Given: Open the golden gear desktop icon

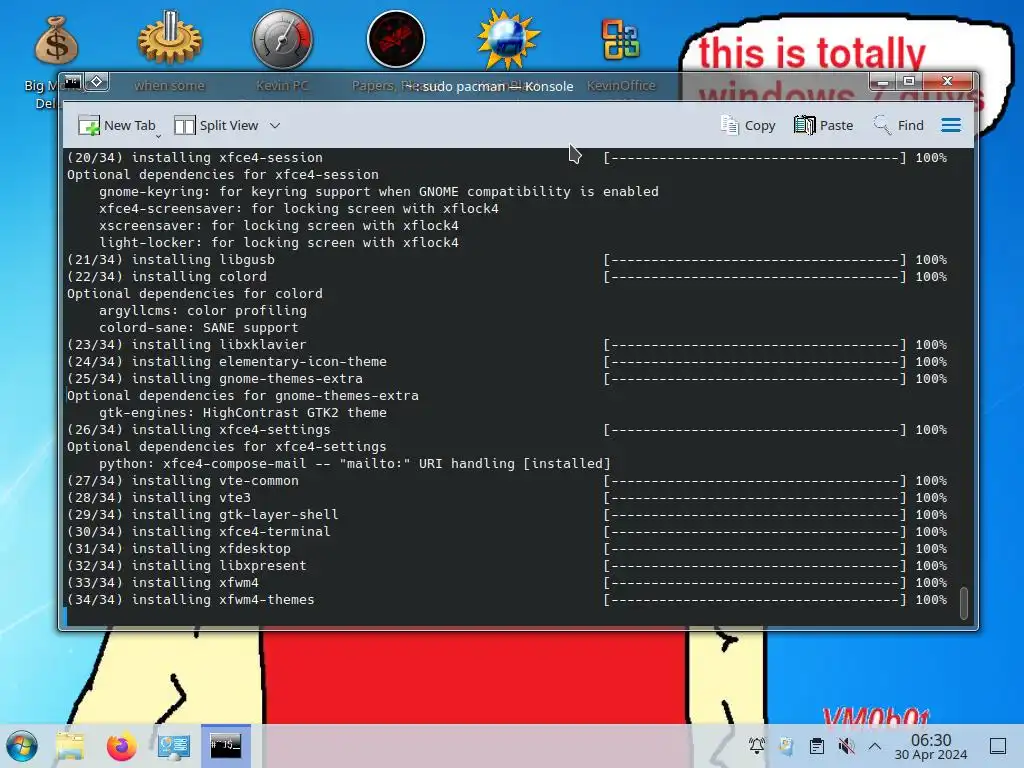Looking at the screenshot, I should tap(170, 38).
